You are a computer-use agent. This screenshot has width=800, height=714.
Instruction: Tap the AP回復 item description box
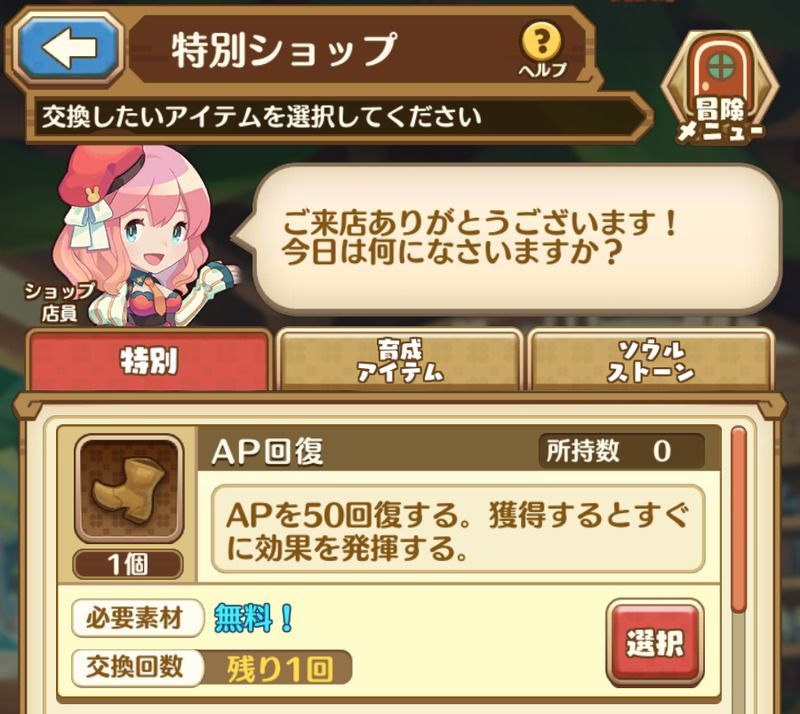pyautogui.click(x=458, y=529)
